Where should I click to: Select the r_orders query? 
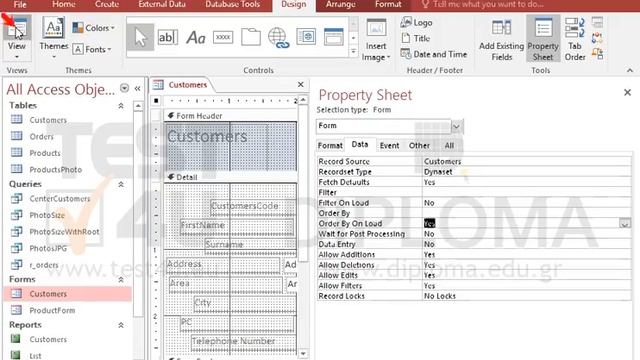coord(44,265)
